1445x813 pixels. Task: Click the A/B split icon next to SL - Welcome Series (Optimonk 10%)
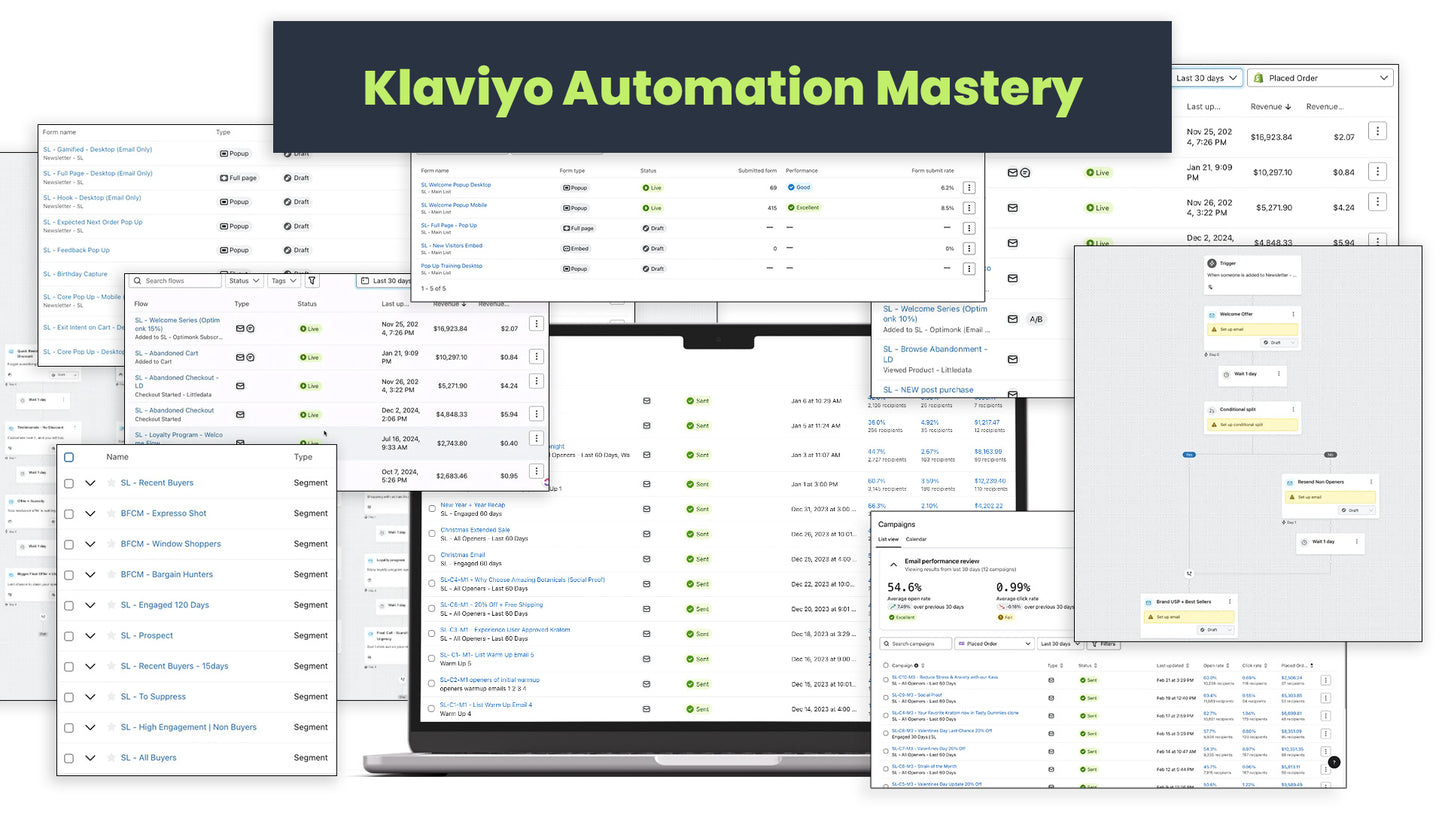coord(1037,318)
